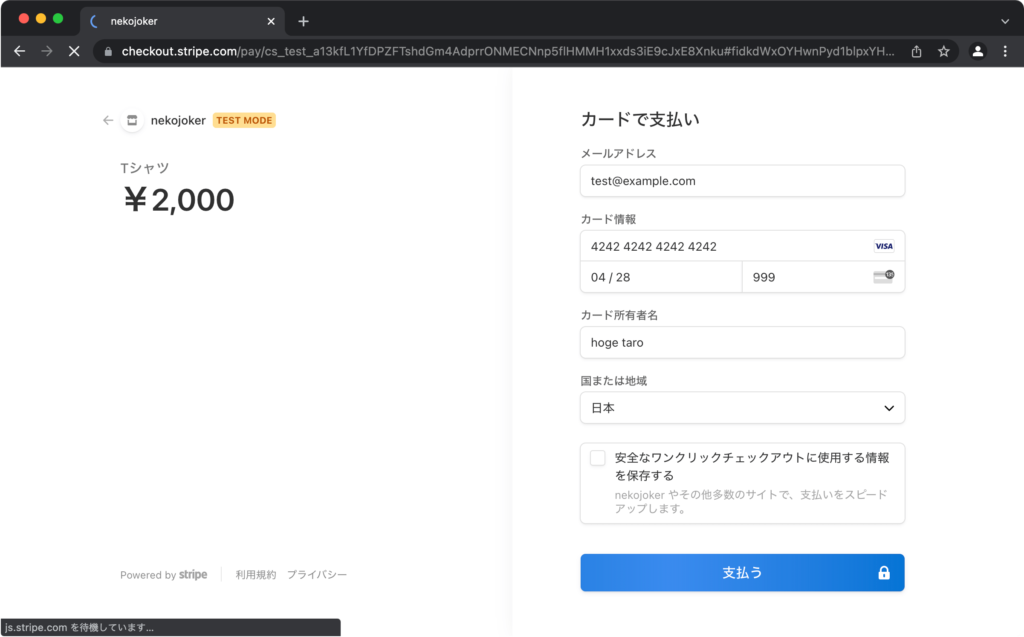Click the cardholder name field
The height and width of the screenshot is (637, 1024).
(x=742, y=342)
